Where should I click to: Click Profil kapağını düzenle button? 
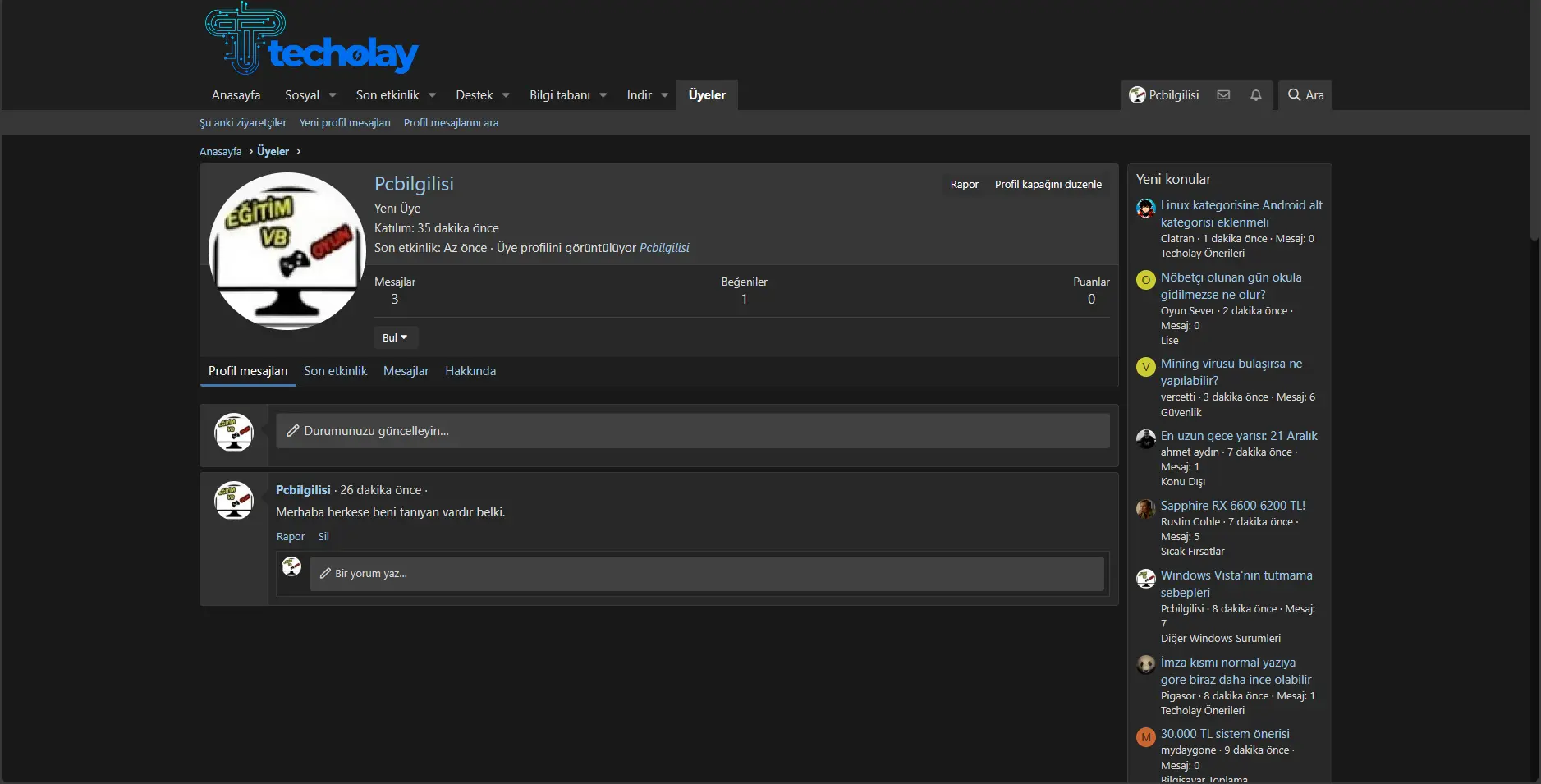coord(1048,184)
